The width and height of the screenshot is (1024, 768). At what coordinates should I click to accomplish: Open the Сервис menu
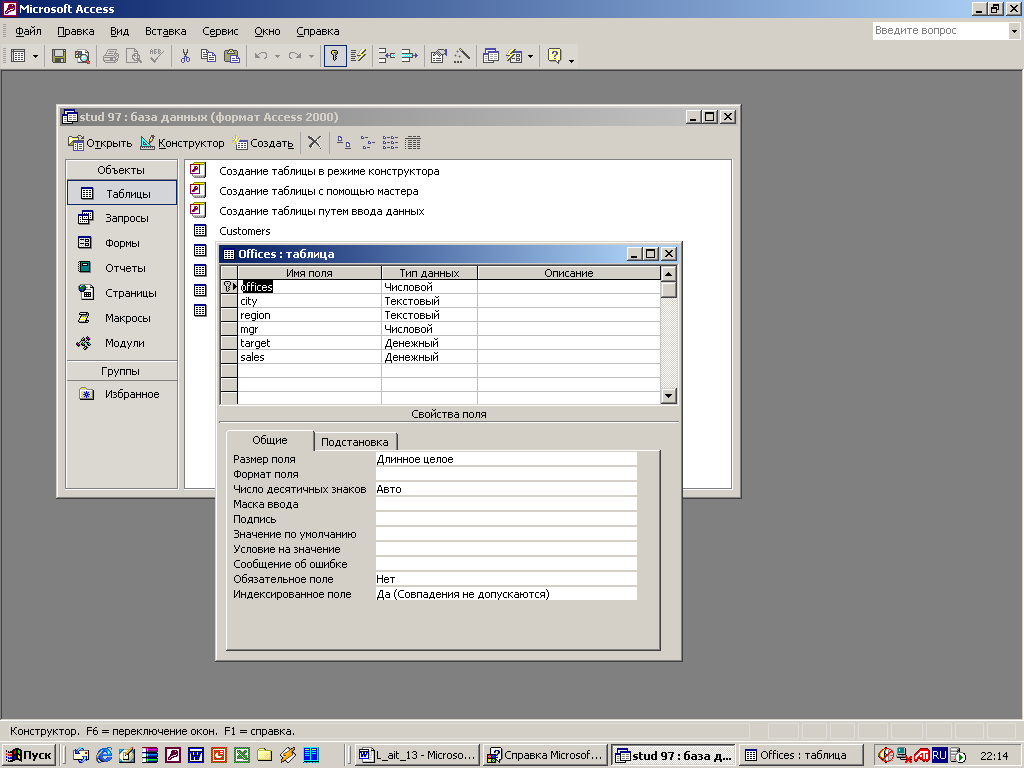pyautogui.click(x=220, y=31)
